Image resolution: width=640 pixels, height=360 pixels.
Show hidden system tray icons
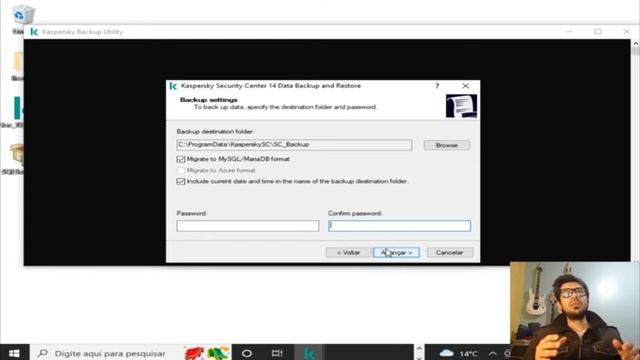493,353
